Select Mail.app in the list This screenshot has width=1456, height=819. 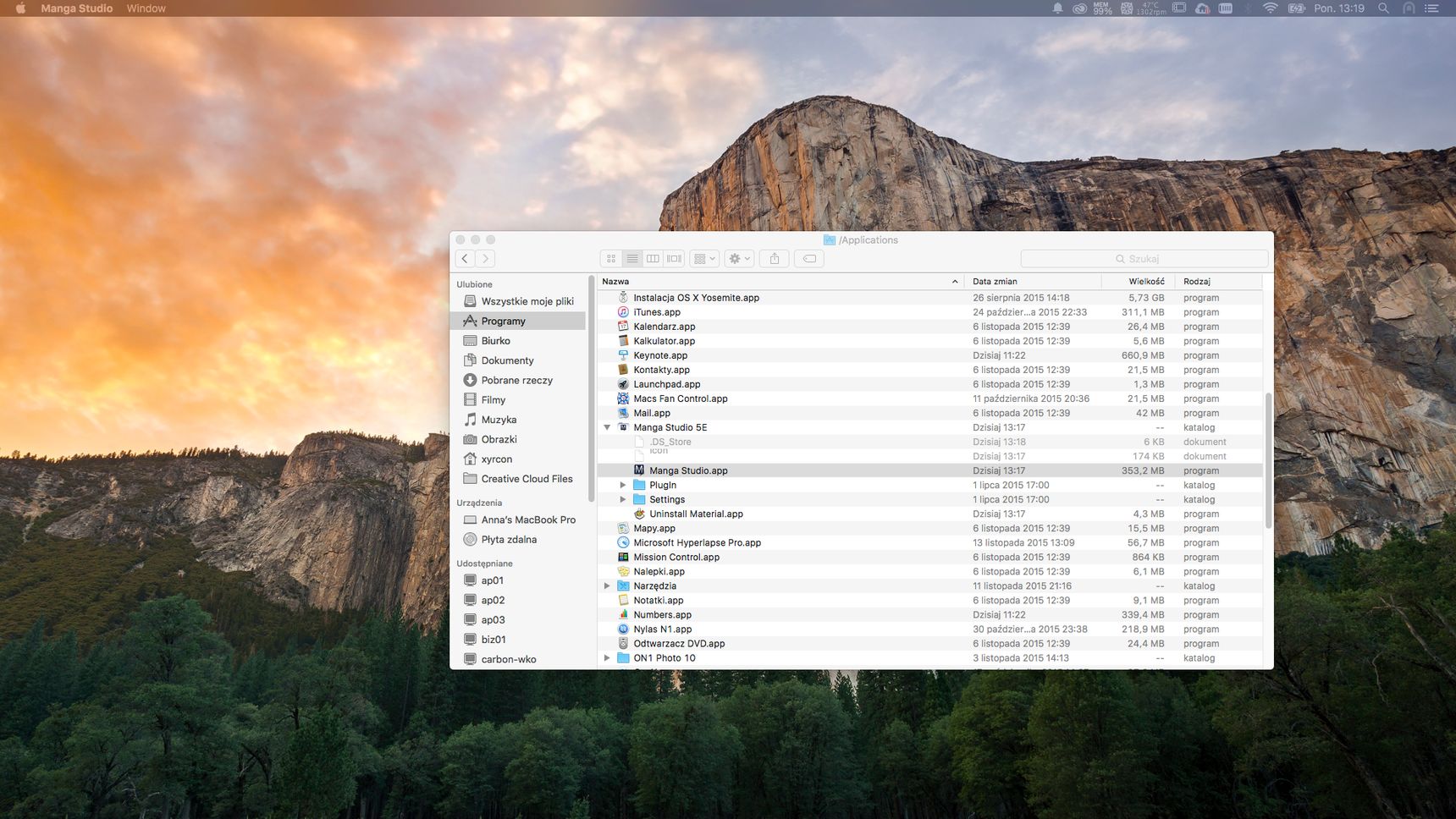click(x=929, y=414)
